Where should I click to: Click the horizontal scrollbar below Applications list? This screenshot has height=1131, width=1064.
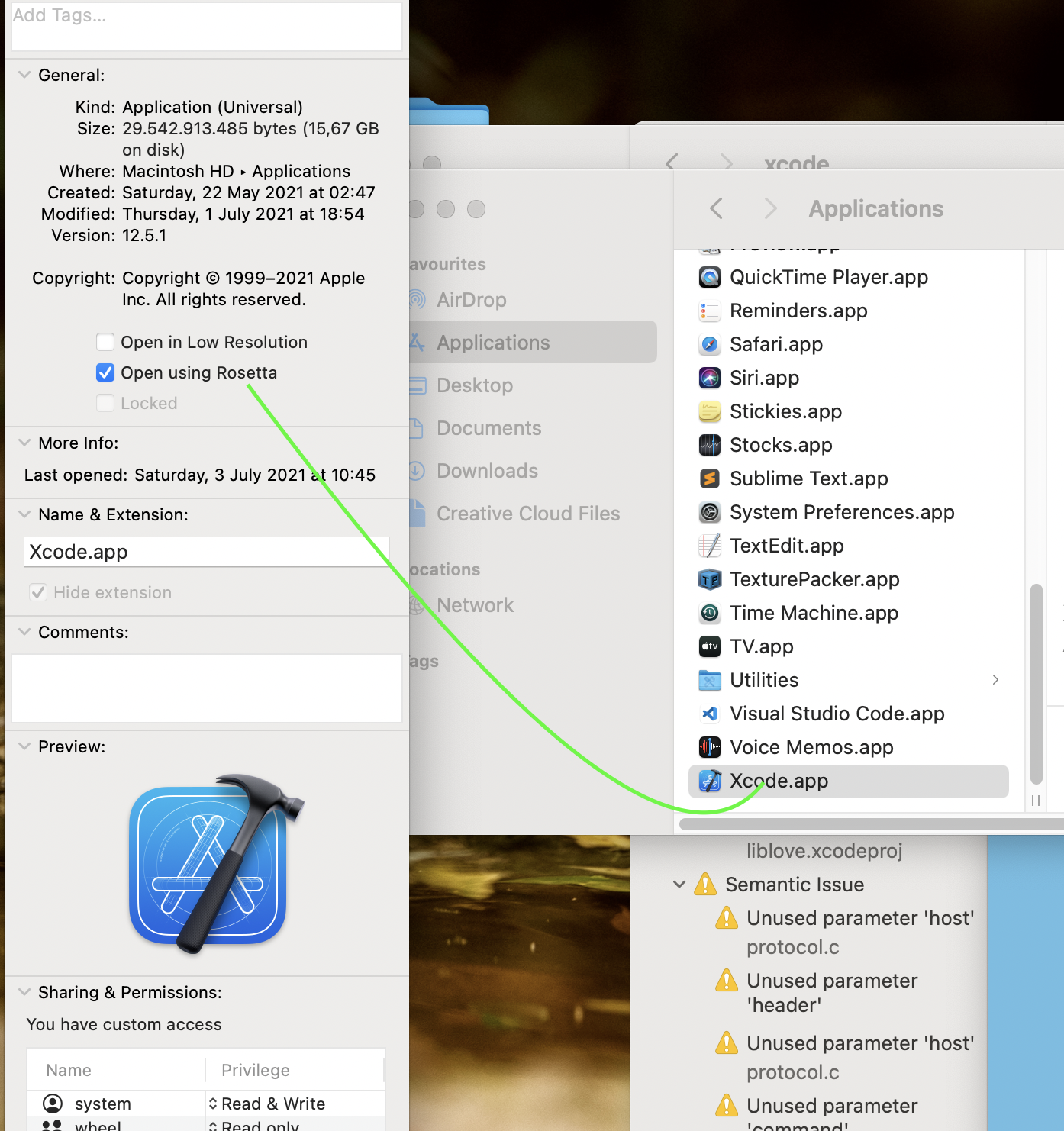click(x=872, y=824)
